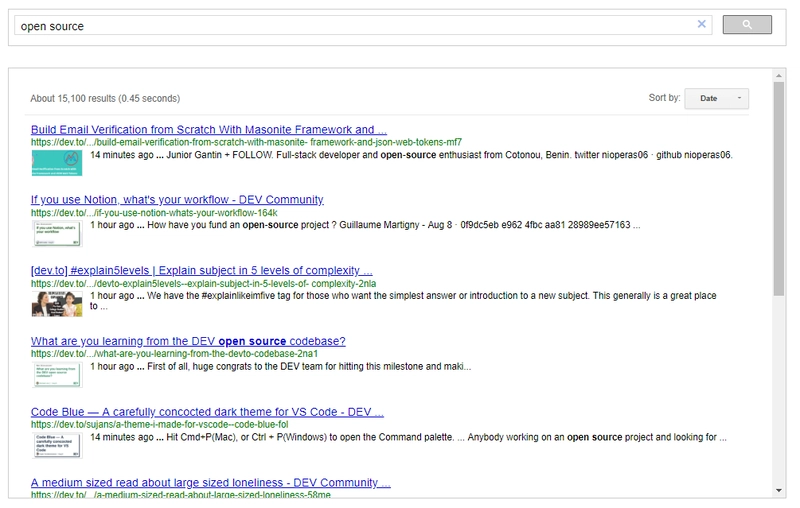
Task: Open 'If you use Notion' result link
Action: (x=177, y=200)
